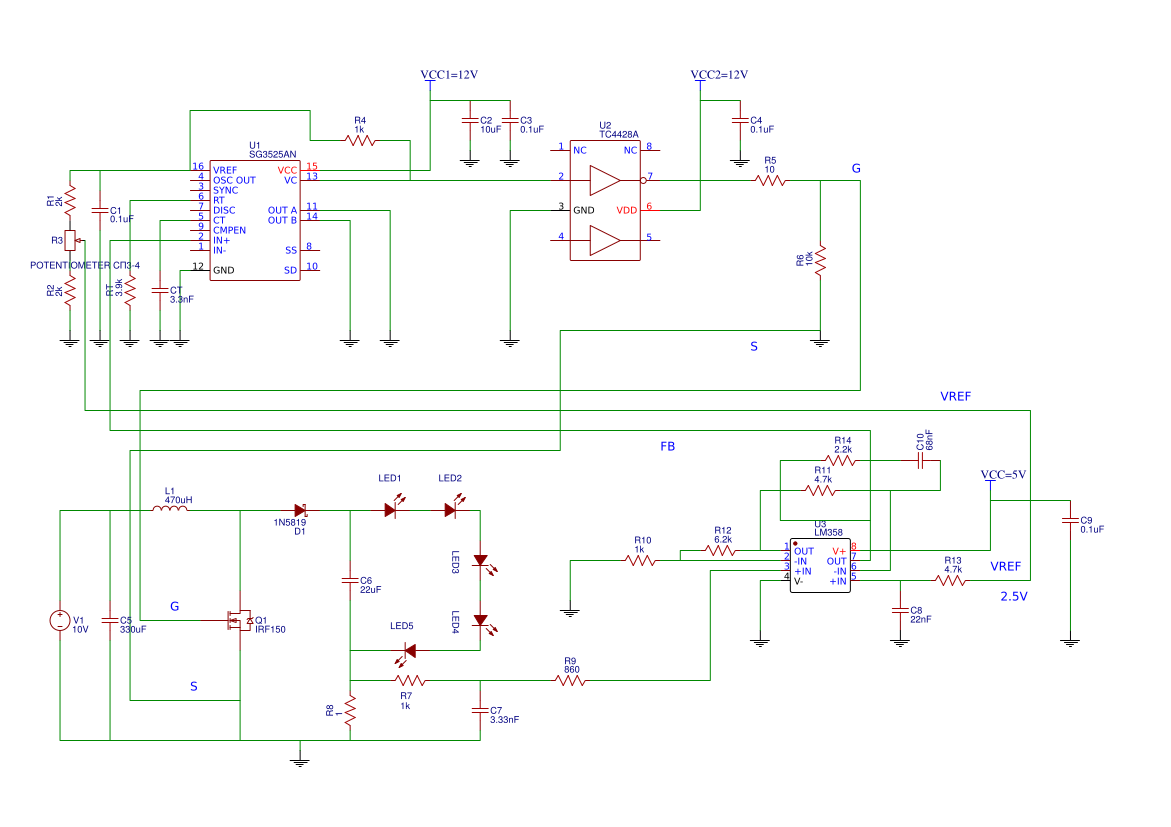The image size is (1171, 827).
Task: Click capacitor C1 0.1uF
Action: 100,211
